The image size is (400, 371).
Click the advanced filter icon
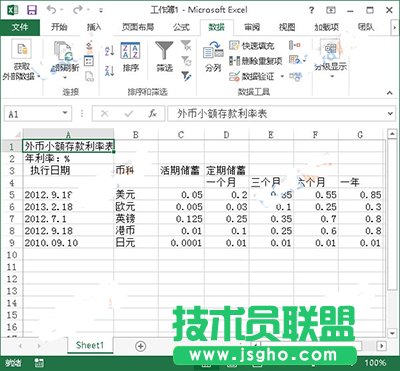coord(186,76)
